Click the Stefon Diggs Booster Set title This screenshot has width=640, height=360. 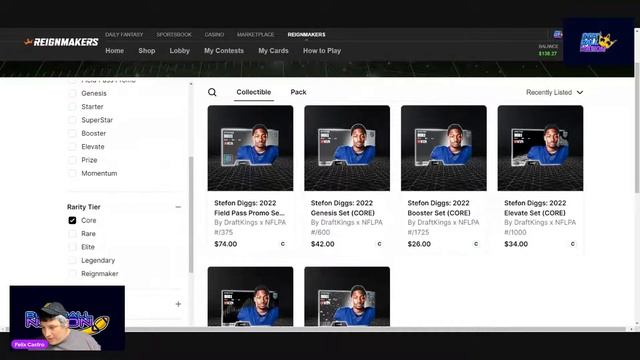point(439,208)
